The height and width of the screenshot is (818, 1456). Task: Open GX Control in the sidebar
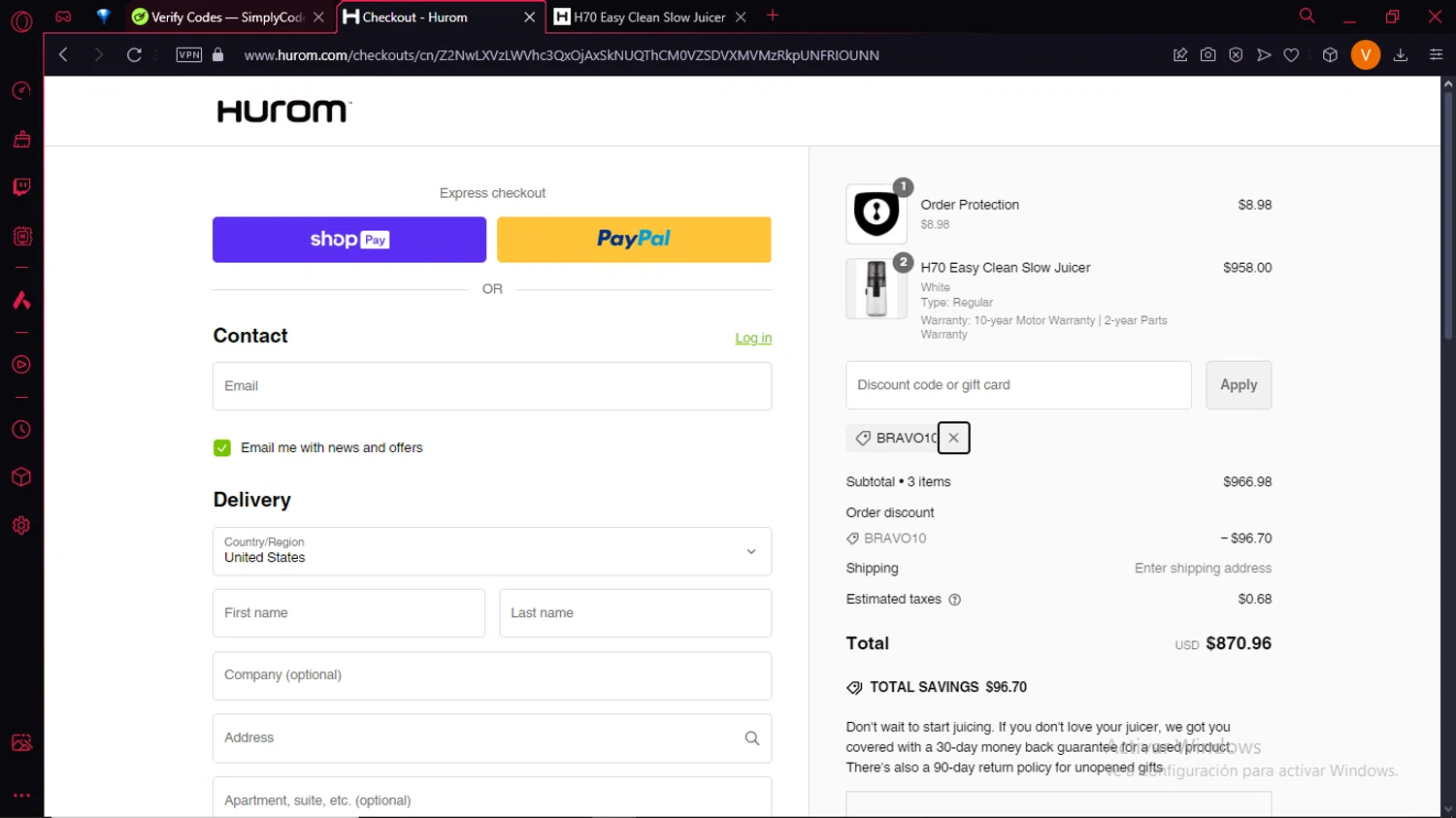(21, 90)
